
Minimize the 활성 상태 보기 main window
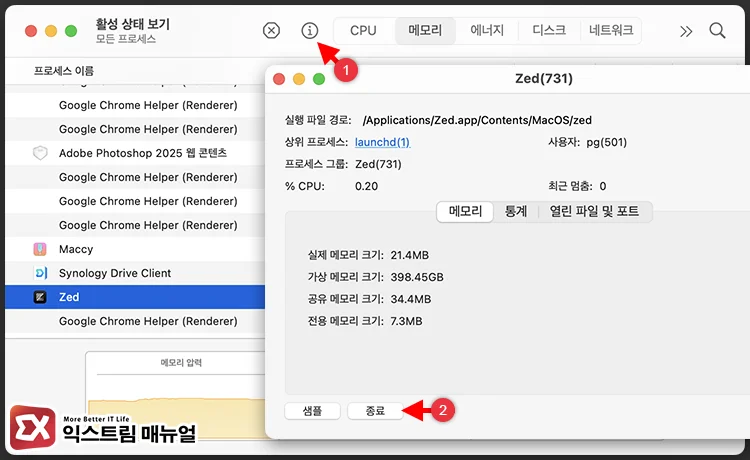pos(51,31)
